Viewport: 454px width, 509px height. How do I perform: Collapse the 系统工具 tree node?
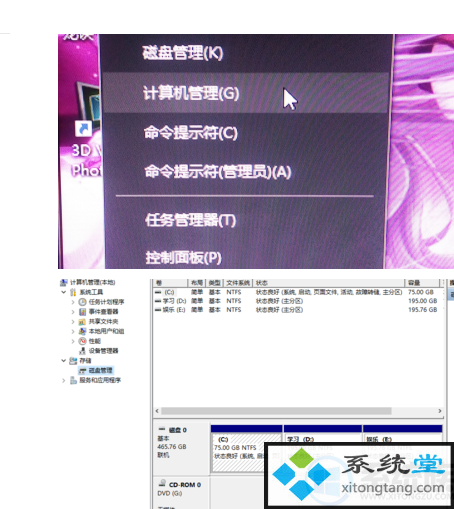click(64, 292)
